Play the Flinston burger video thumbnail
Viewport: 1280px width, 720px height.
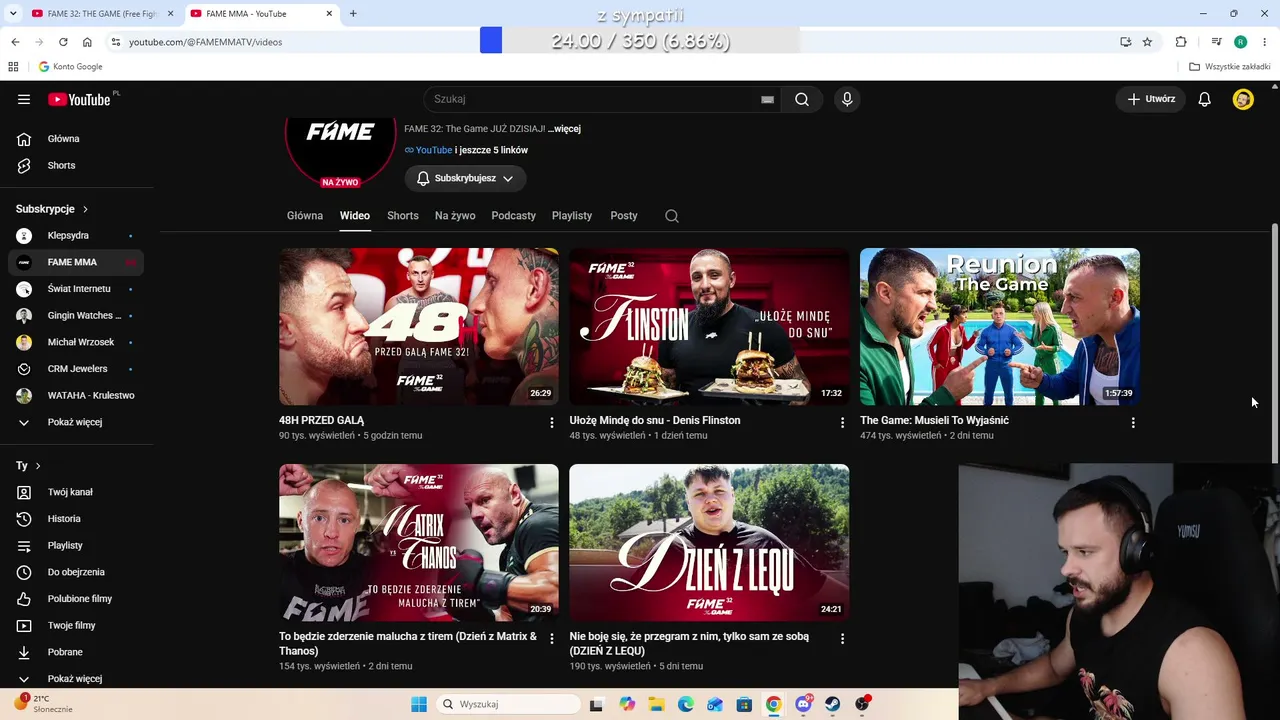(709, 327)
